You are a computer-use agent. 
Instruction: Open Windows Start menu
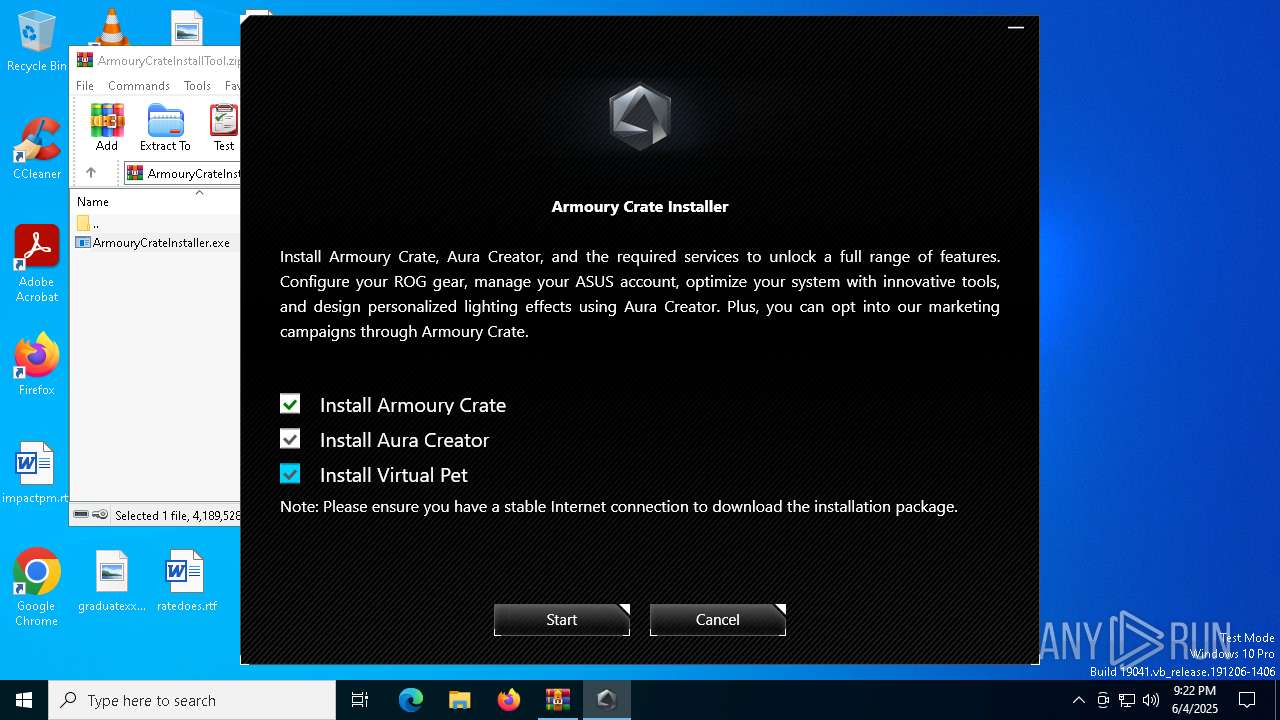tap(24, 700)
